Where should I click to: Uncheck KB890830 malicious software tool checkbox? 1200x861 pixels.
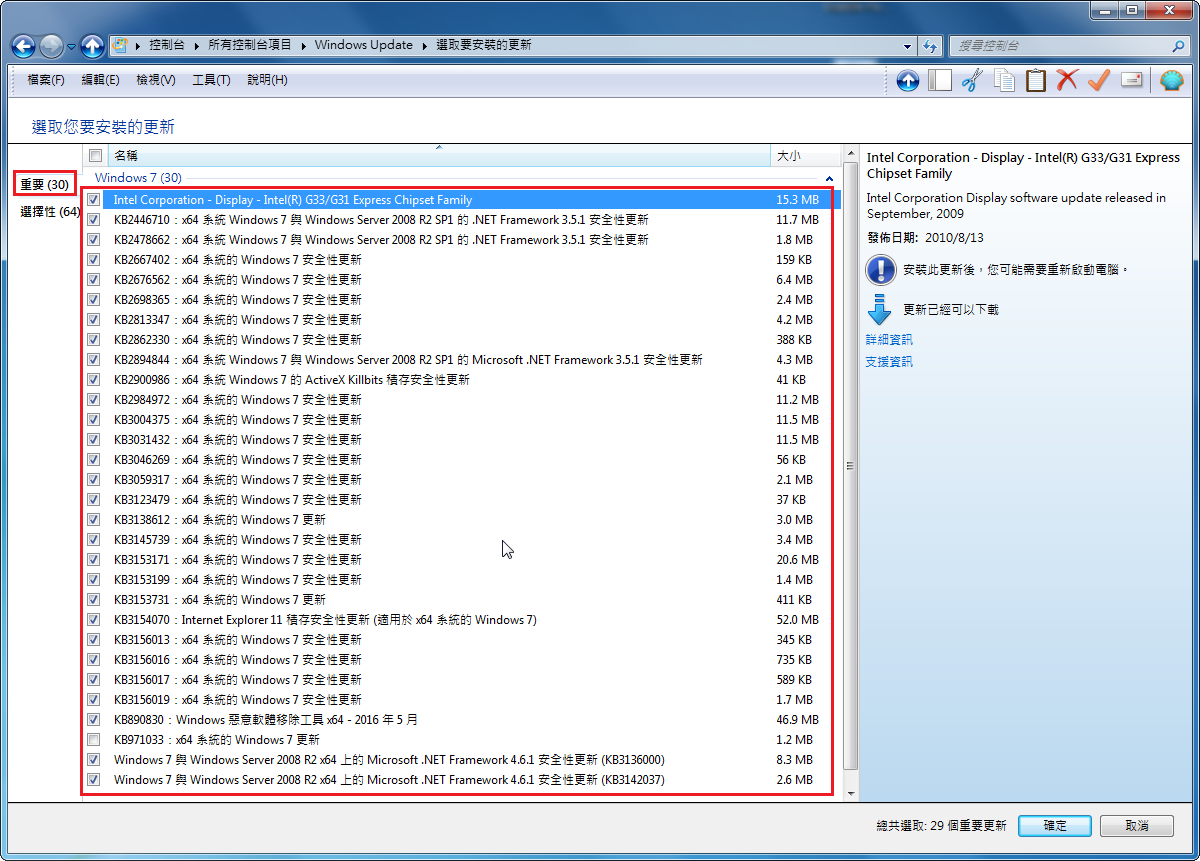[x=94, y=720]
